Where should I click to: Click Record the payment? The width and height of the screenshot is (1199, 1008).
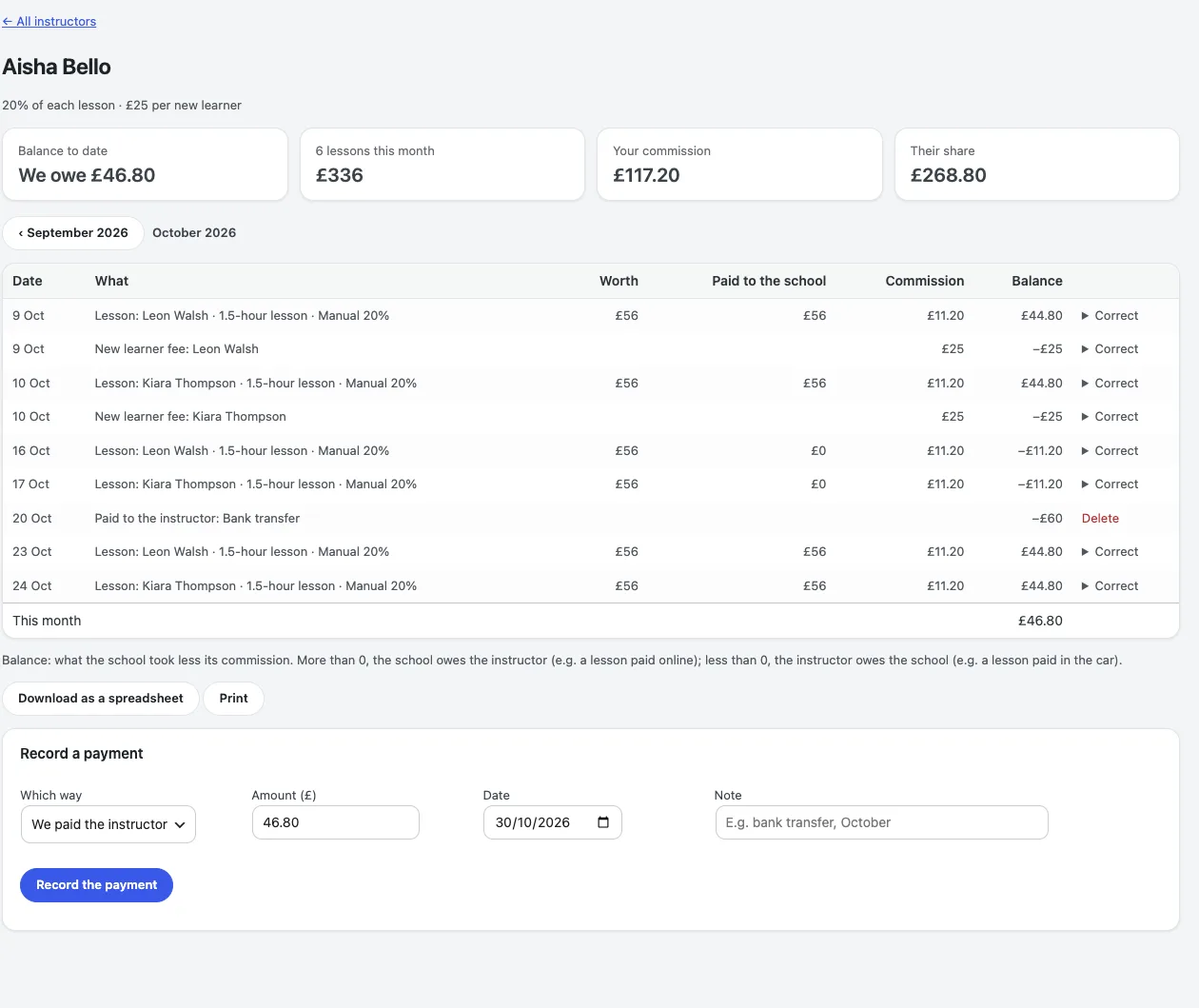pyautogui.click(x=96, y=885)
